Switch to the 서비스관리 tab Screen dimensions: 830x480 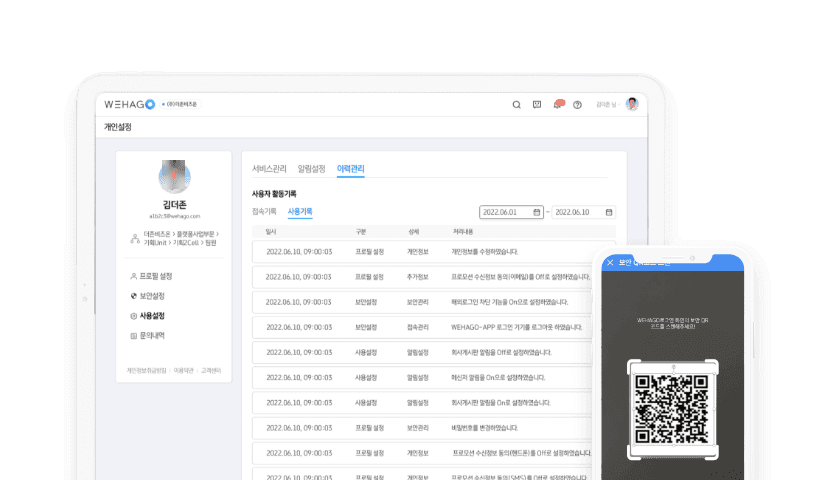click(269, 169)
